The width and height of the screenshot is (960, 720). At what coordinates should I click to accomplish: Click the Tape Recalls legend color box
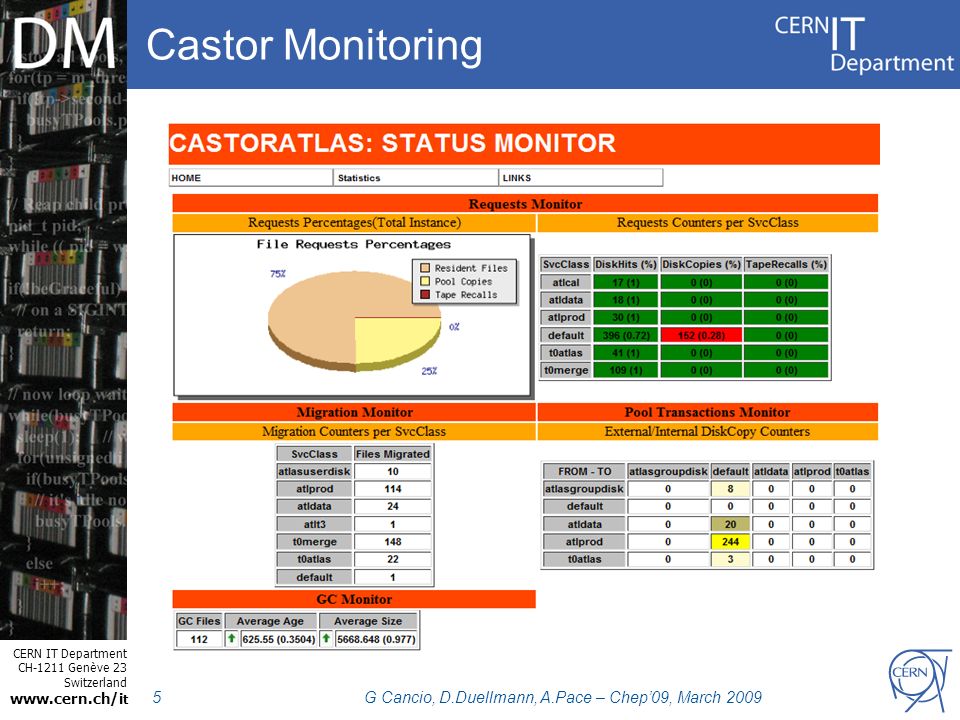pos(425,294)
